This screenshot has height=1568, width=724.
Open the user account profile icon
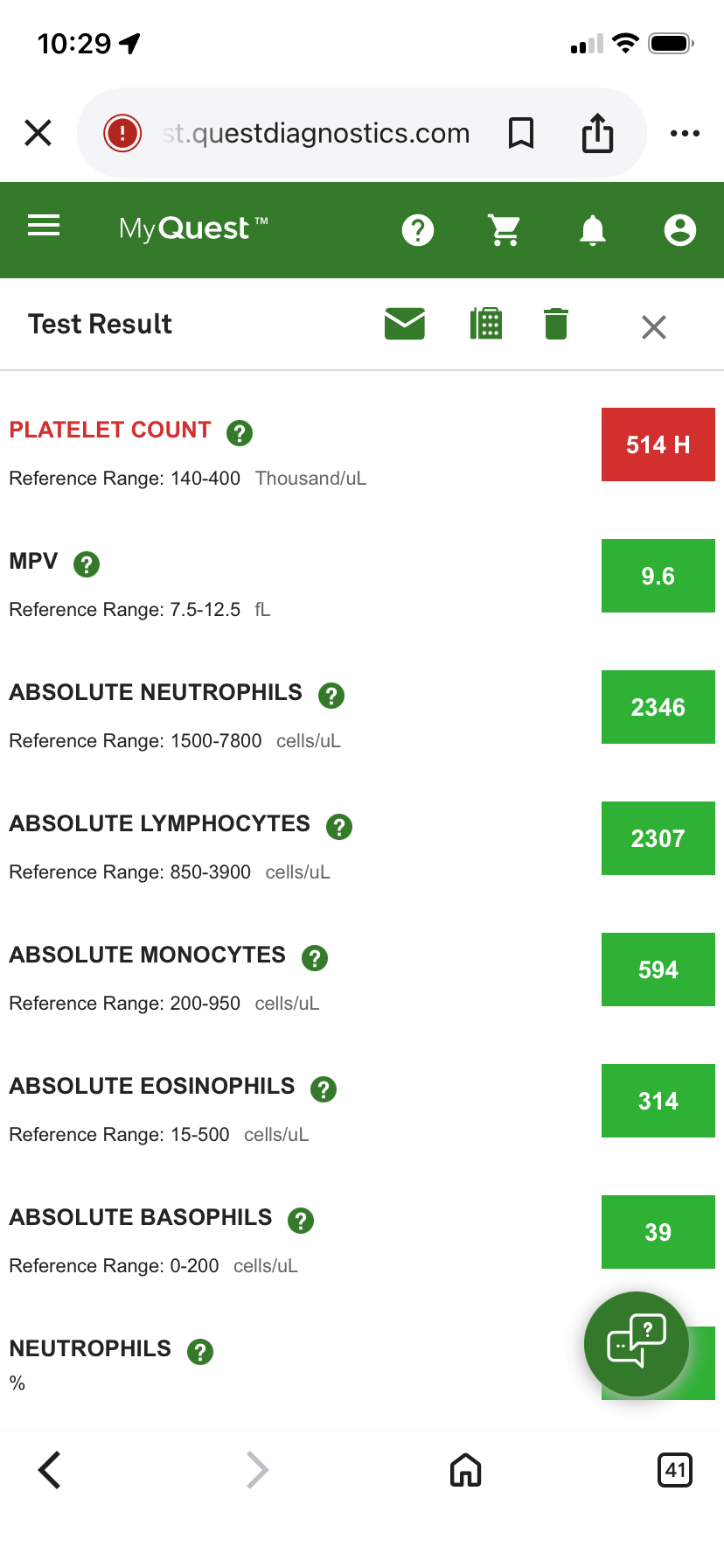coord(679,230)
